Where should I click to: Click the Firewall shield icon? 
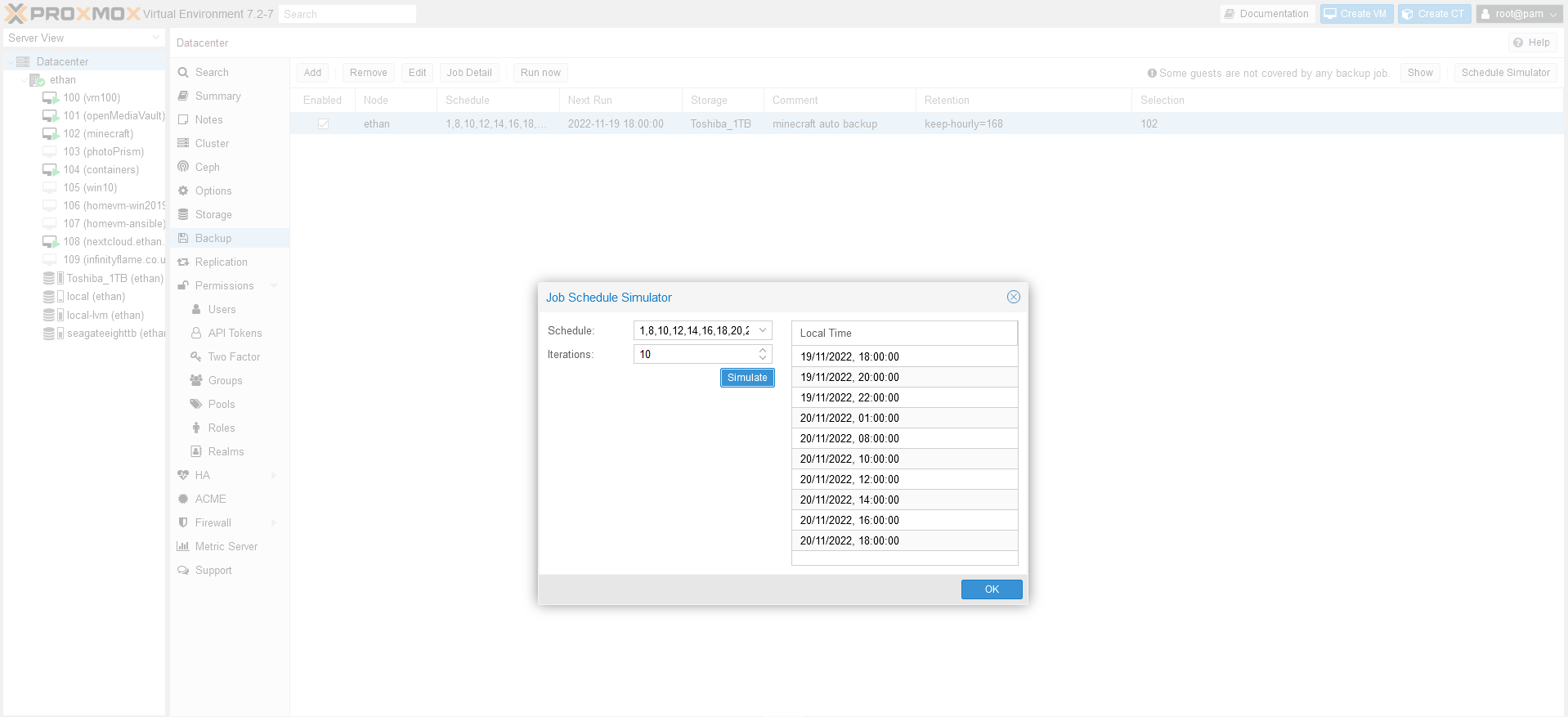(183, 522)
